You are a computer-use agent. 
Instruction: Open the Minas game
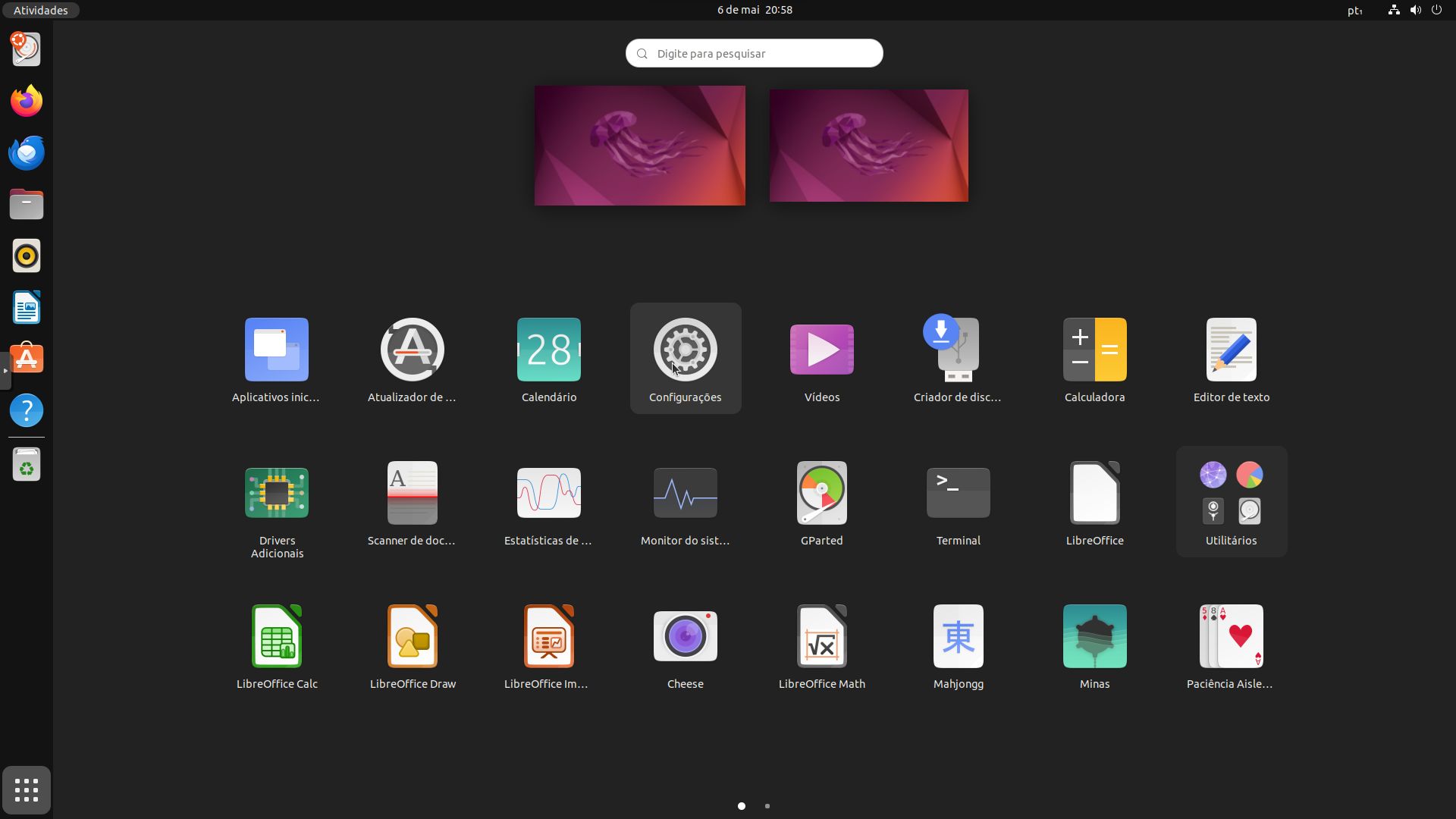(x=1094, y=637)
